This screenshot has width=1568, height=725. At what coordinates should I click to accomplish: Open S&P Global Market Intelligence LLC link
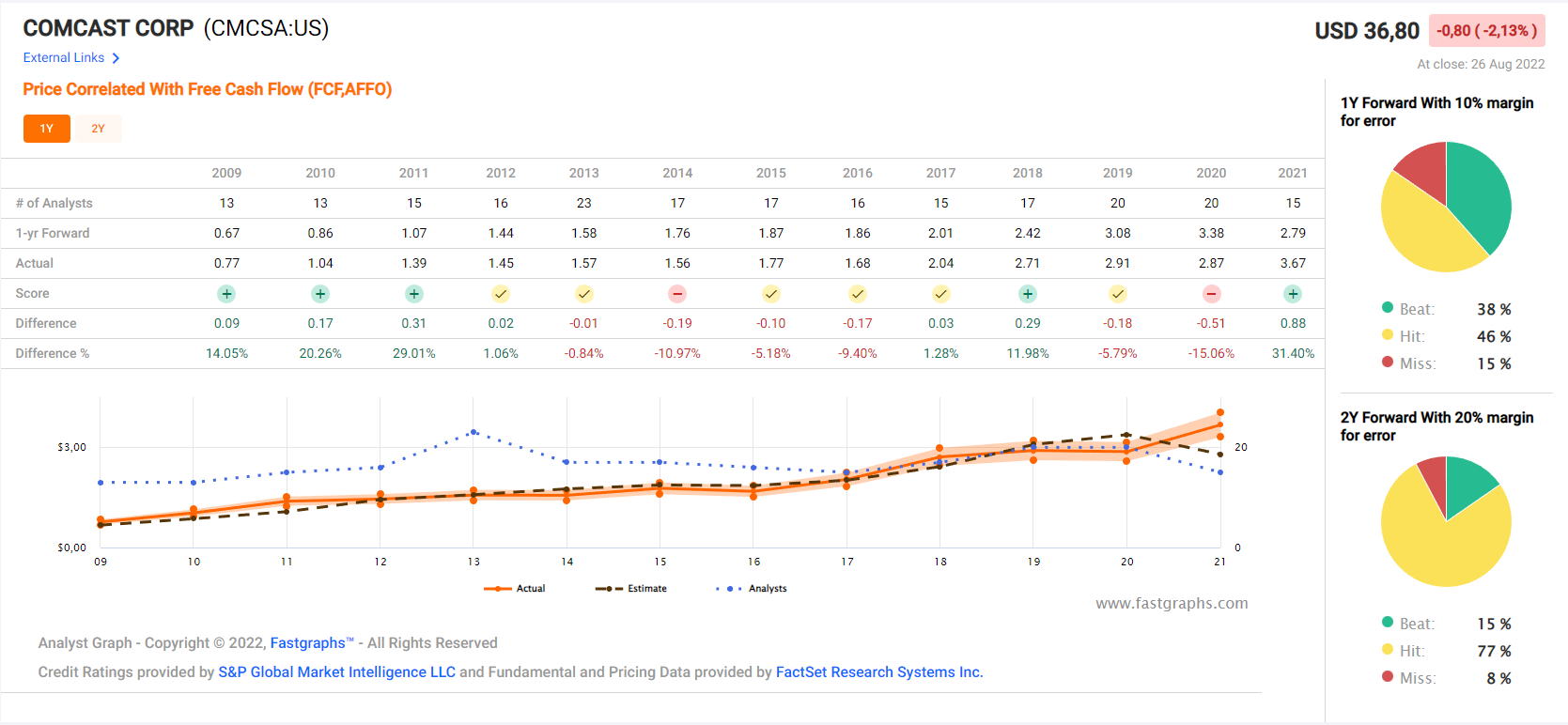tap(336, 672)
